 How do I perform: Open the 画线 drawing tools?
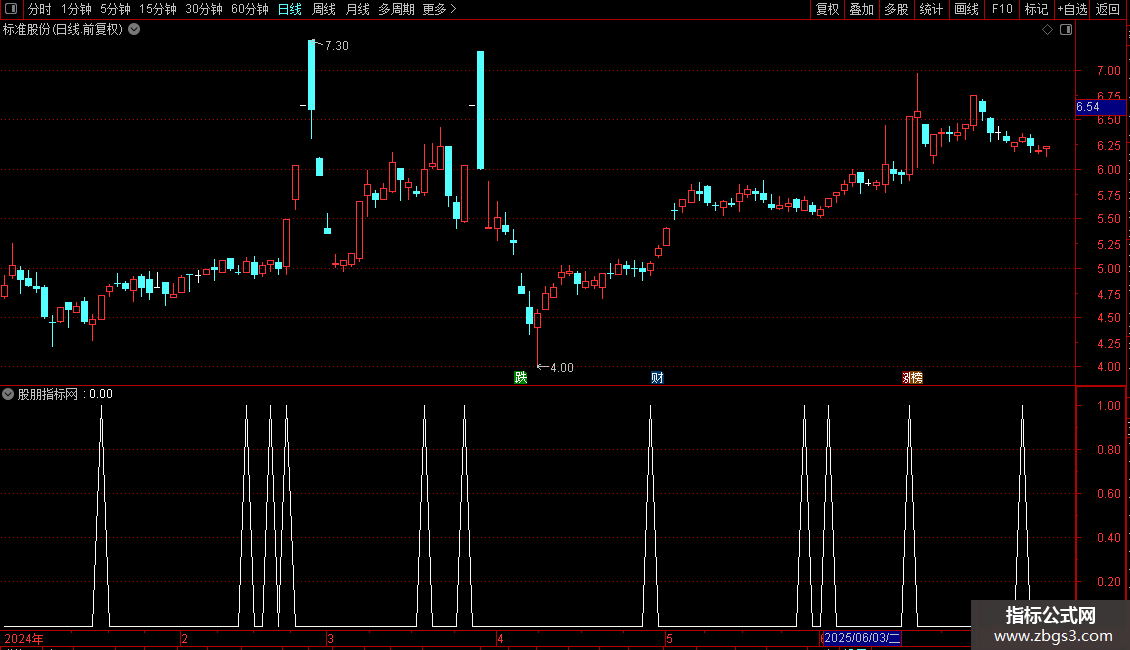pos(966,9)
